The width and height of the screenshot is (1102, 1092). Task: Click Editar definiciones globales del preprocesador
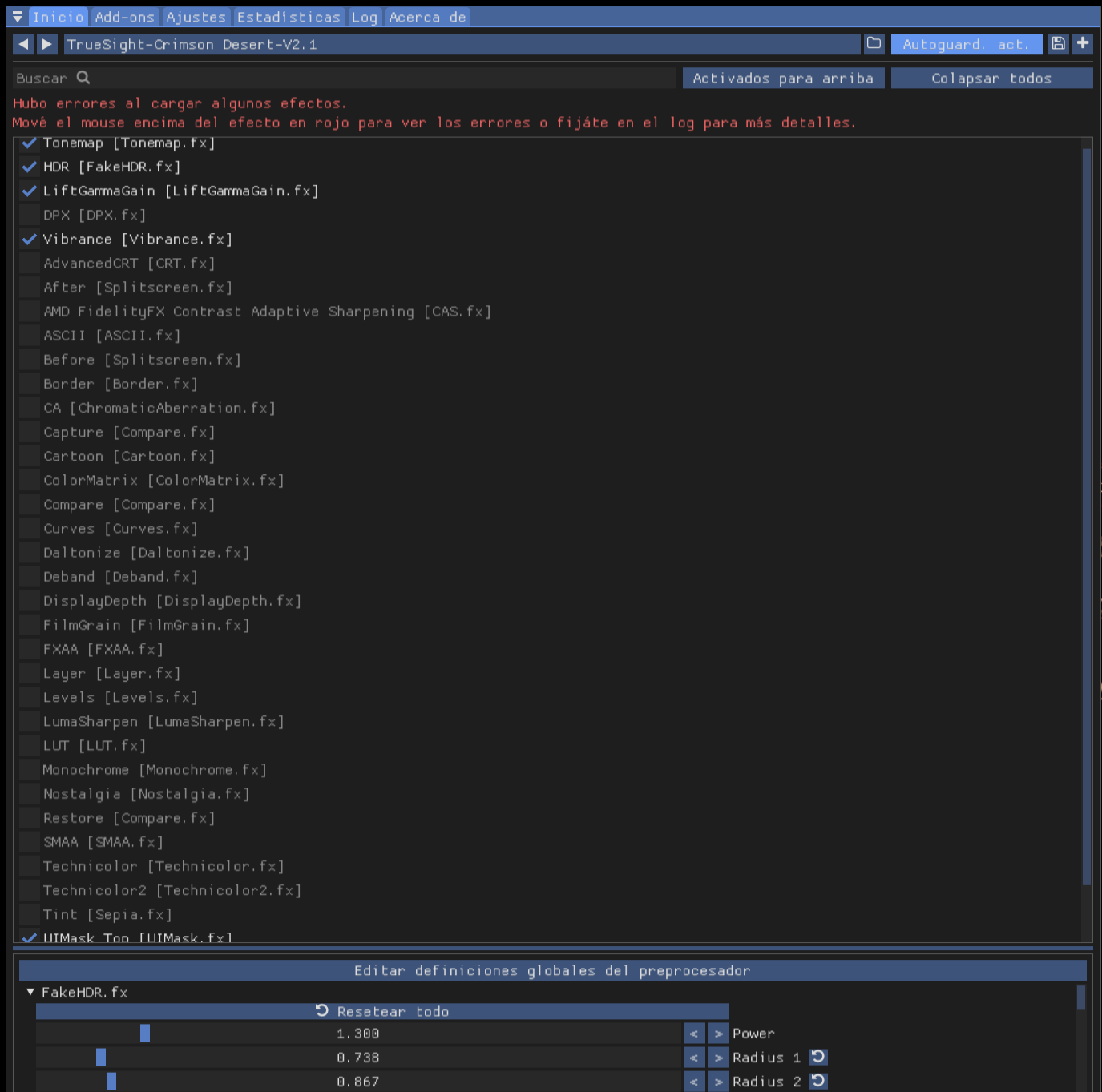click(552, 970)
